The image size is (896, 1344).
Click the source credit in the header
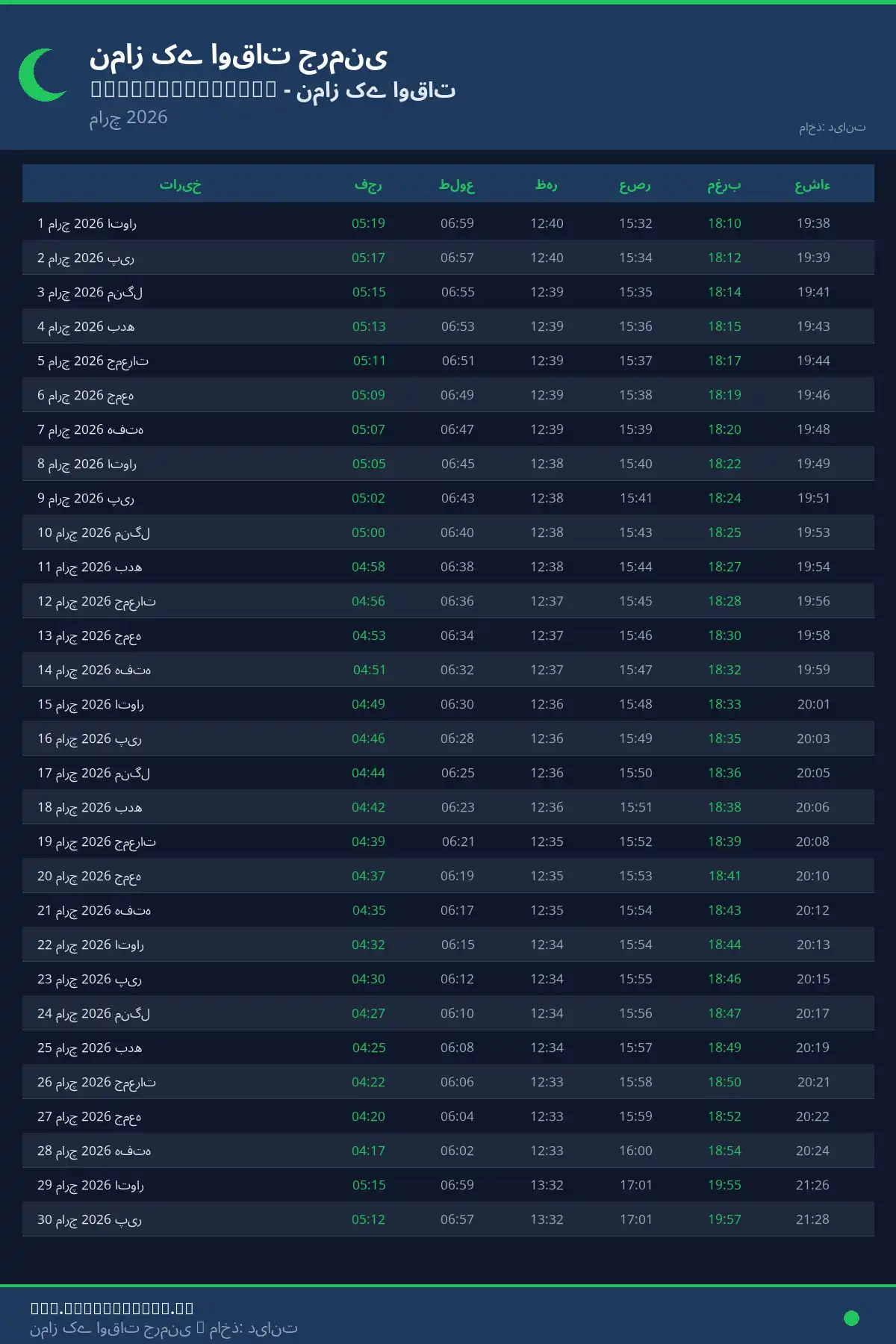pos(832,128)
